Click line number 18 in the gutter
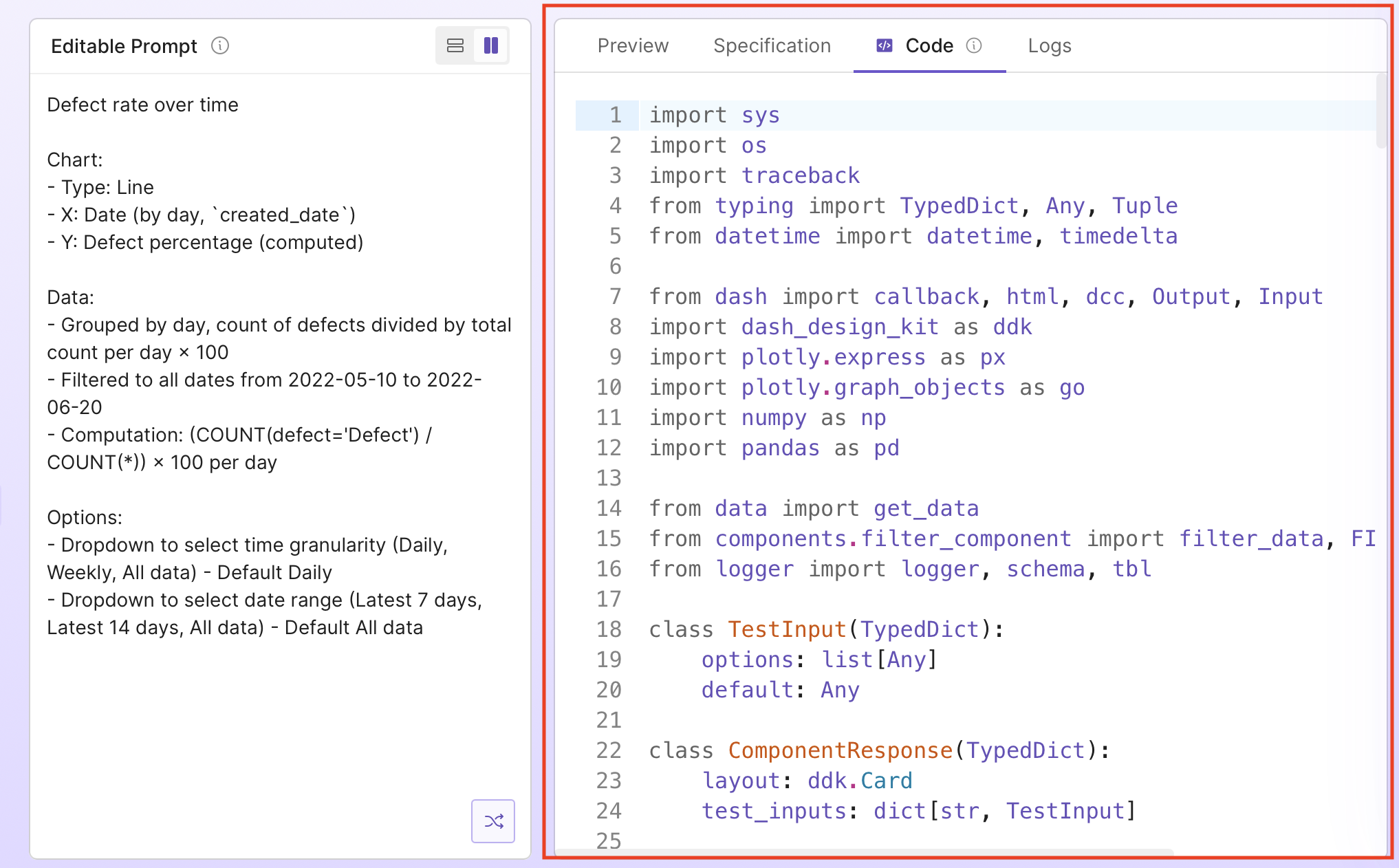 click(608, 629)
